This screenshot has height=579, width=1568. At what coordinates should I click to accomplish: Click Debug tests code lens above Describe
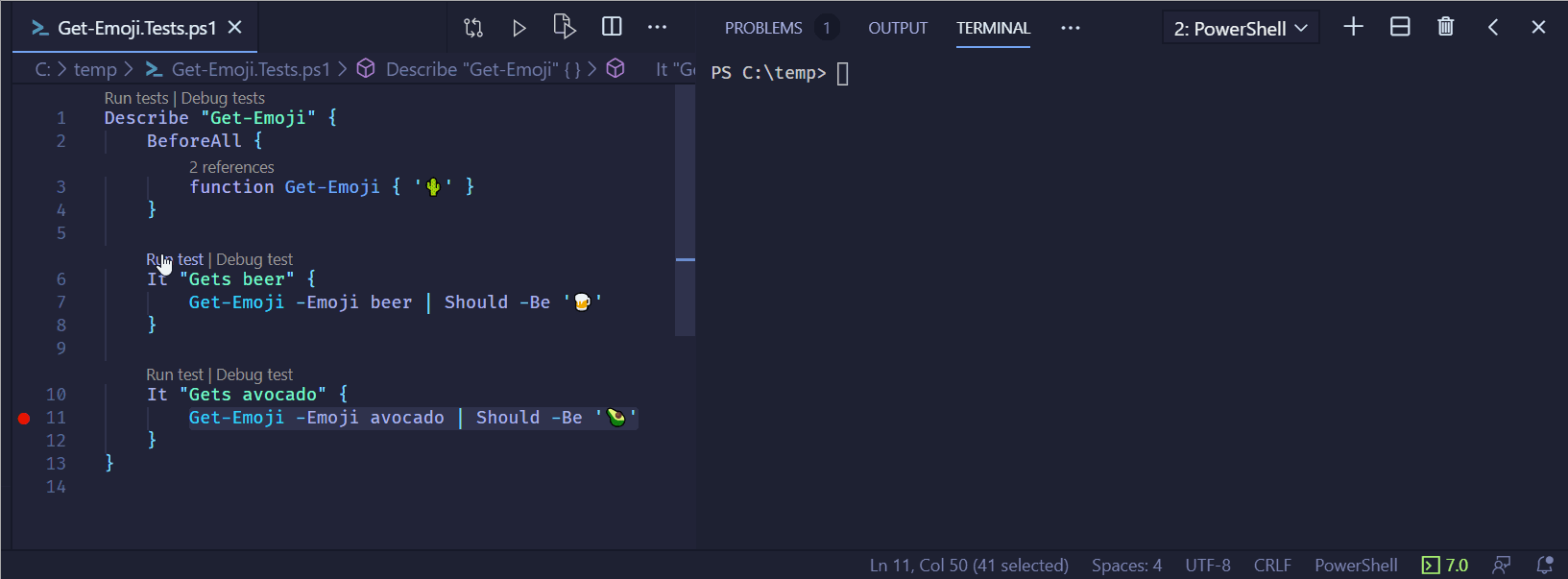pyautogui.click(x=223, y=98)
